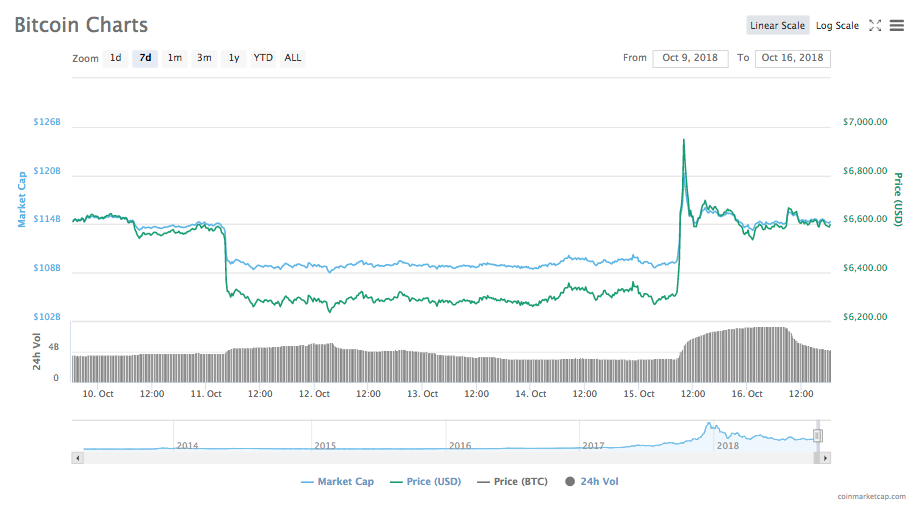Viewport: 924px width, 511px height.
Task: Toggle 24h Vol series in legend
Action: [x=592, y=482]
